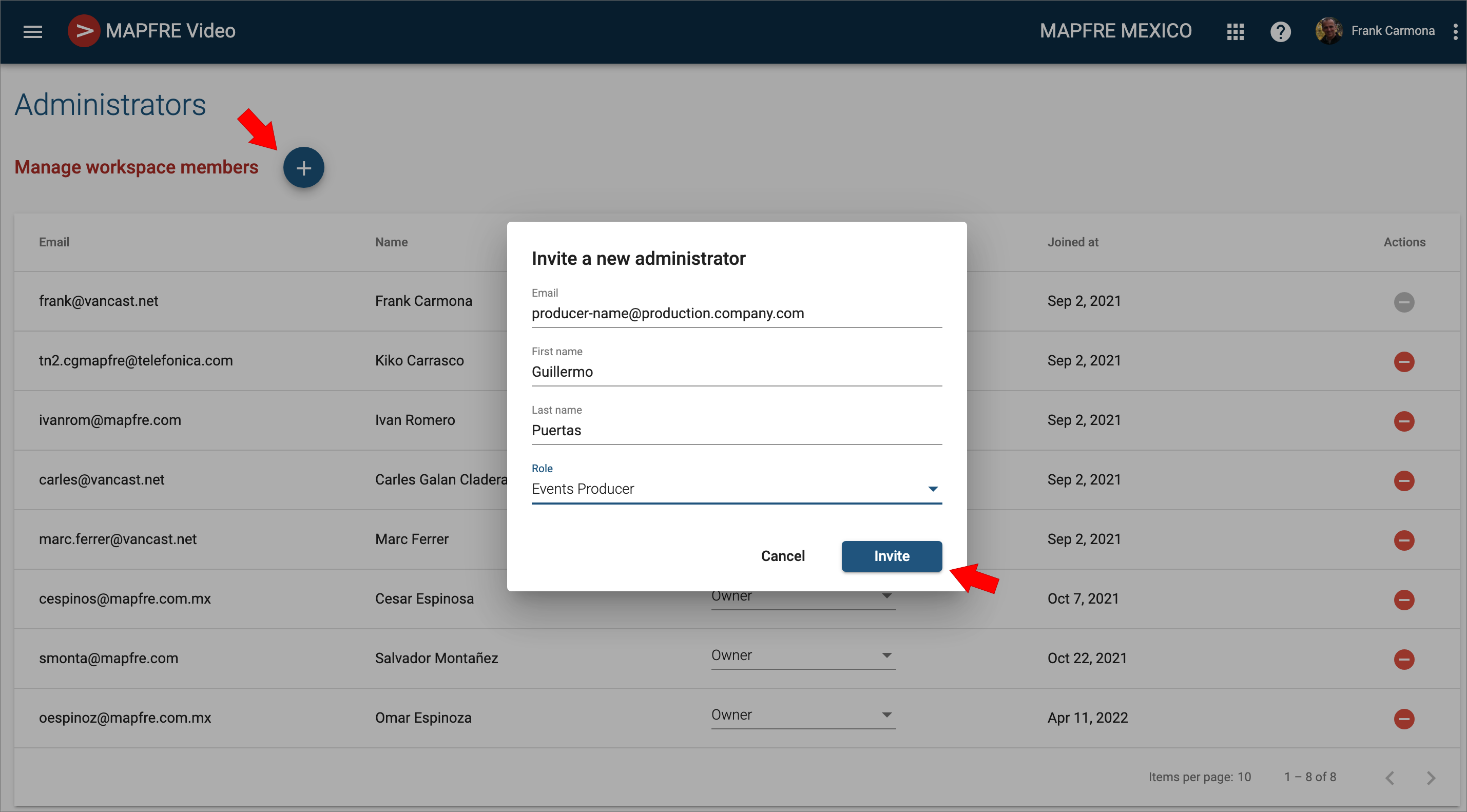The image size is (1467, 812).
Task: Open the apps grid icon
Action: (x=1234, y=31)
